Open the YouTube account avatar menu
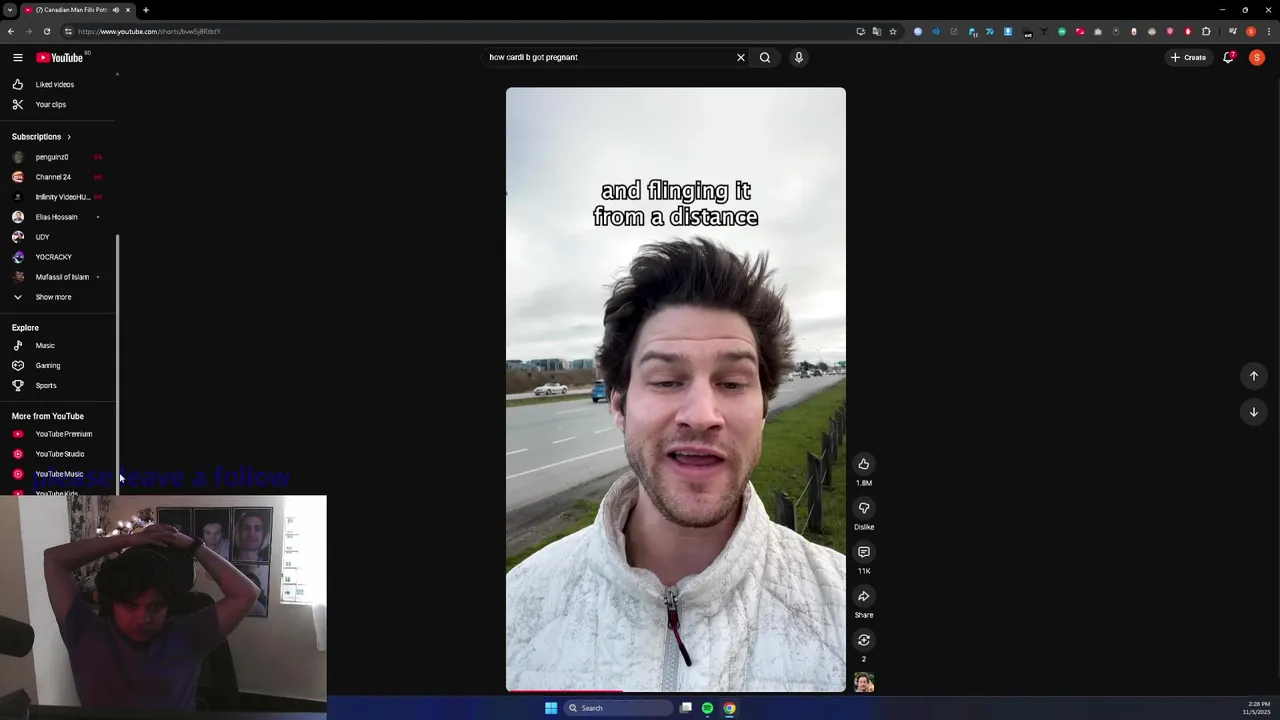Image resolution: width=1280 pixels, height=720 pixels. [1257, 57]
